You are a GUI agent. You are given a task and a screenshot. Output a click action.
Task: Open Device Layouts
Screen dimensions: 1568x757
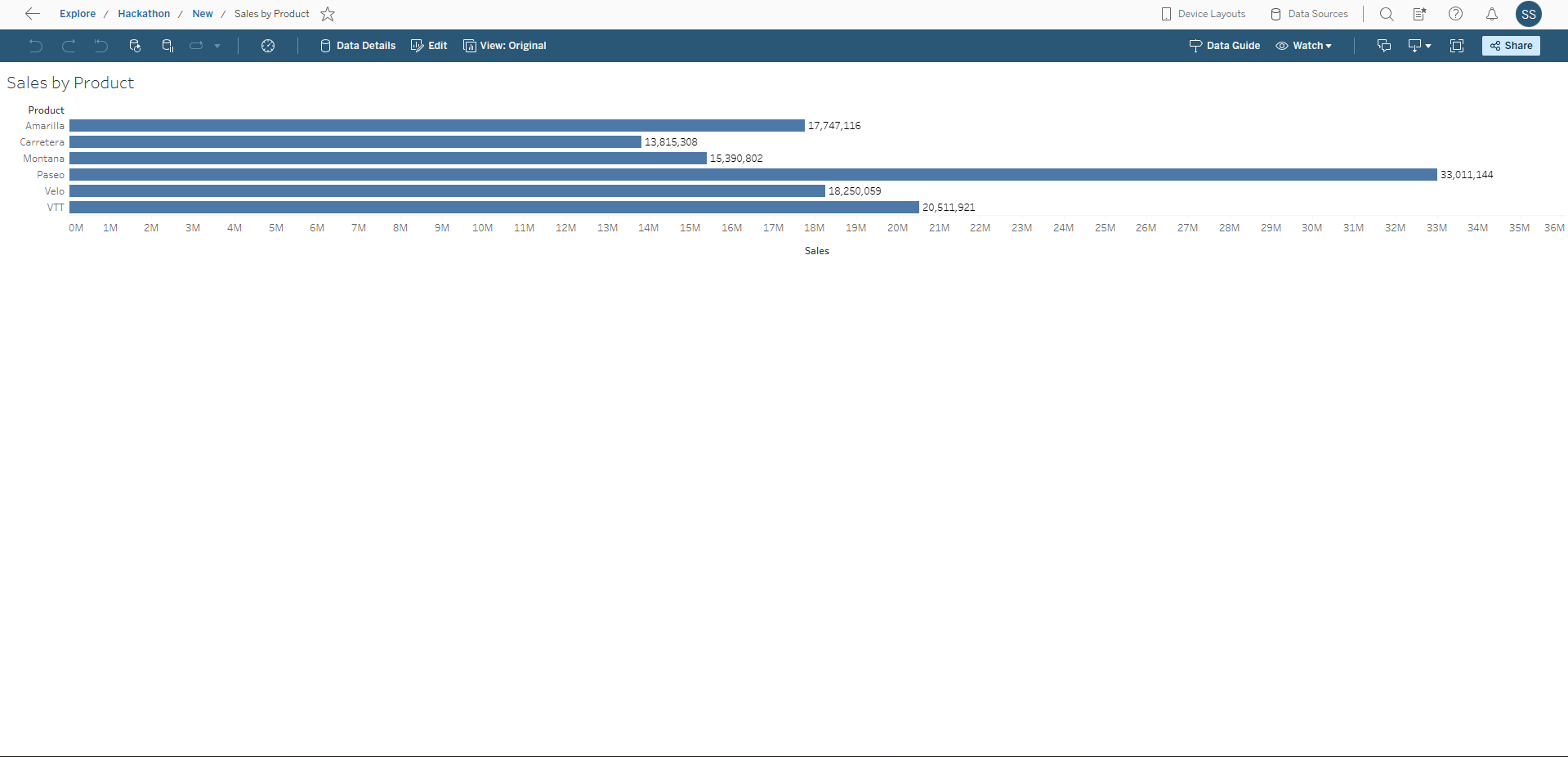[x=1204, y=14]
